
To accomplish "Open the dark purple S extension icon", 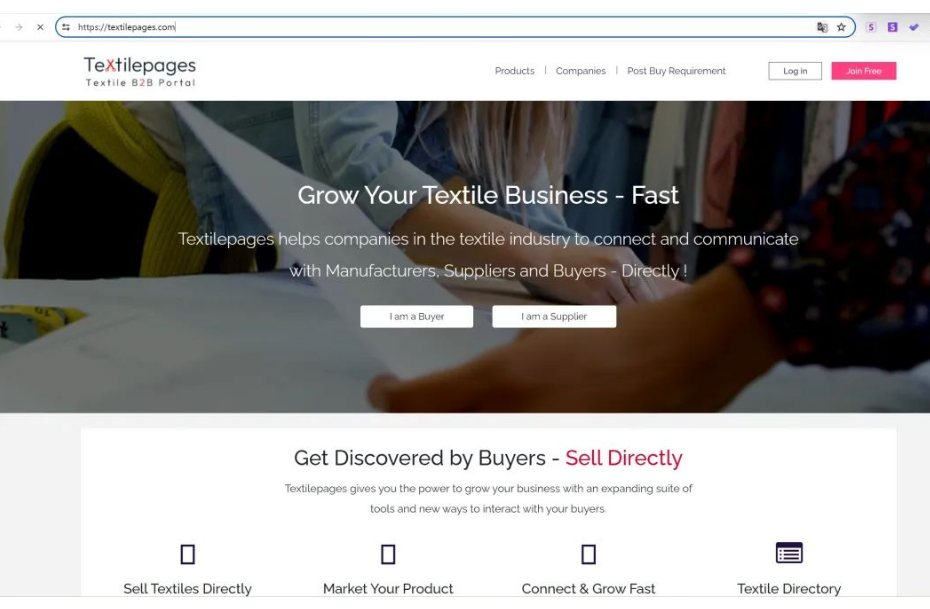I will pyautogui.click(x=892, y=27).
